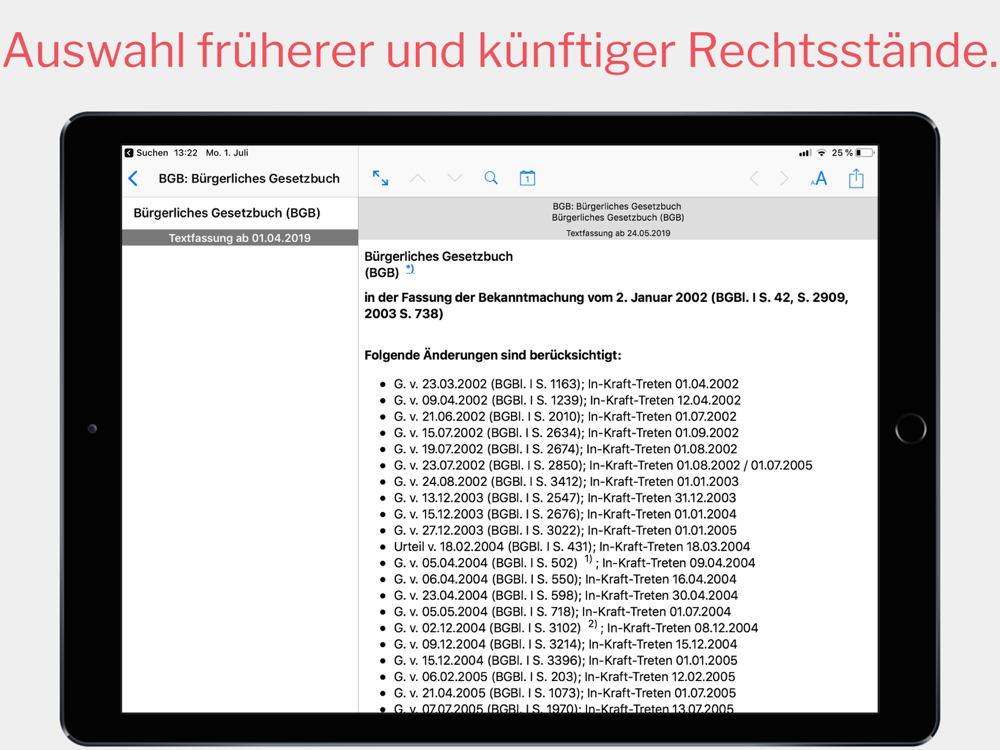Jump to previous section with up chevron
Screen dimensions: 1000x750
[x=418, y=178]
